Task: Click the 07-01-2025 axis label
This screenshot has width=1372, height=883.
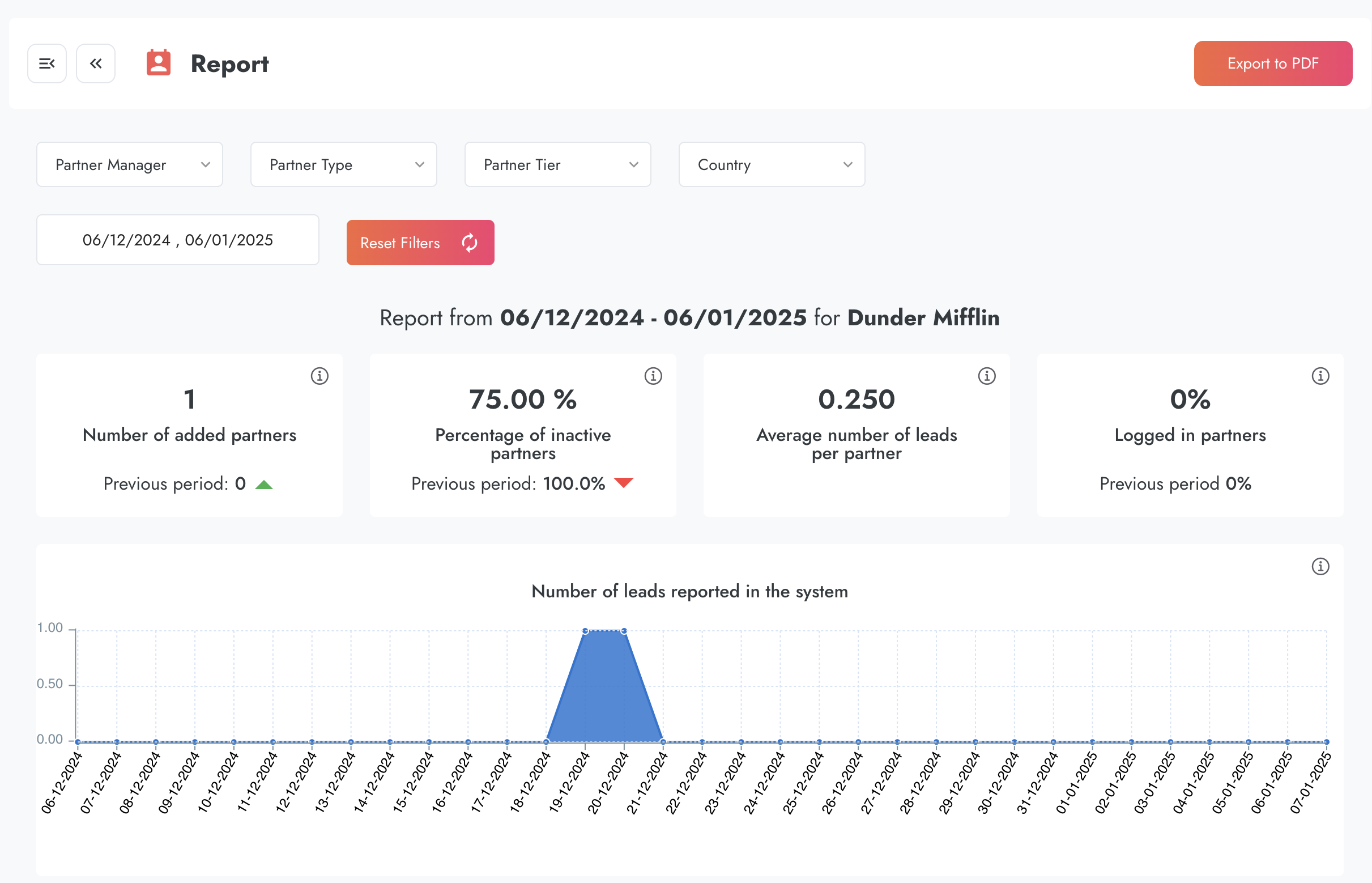Action: point(1310,782)
